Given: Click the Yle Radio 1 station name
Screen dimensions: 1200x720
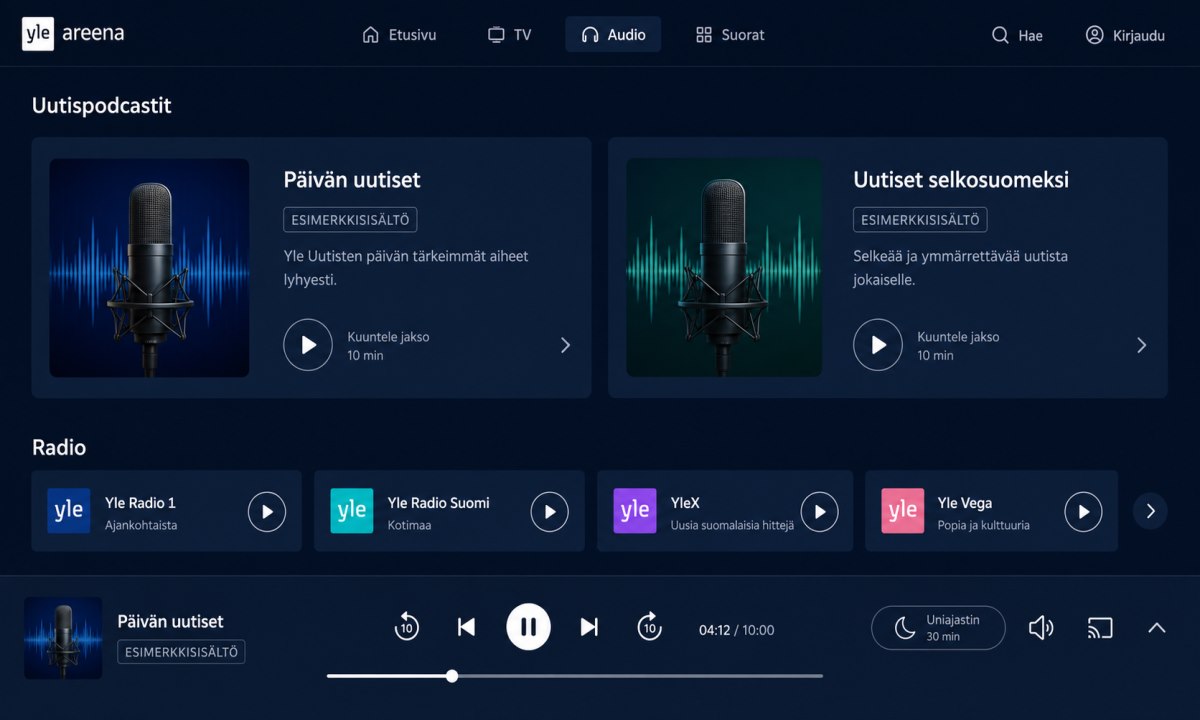Looking at the screenshot, I should click(140, 503).
